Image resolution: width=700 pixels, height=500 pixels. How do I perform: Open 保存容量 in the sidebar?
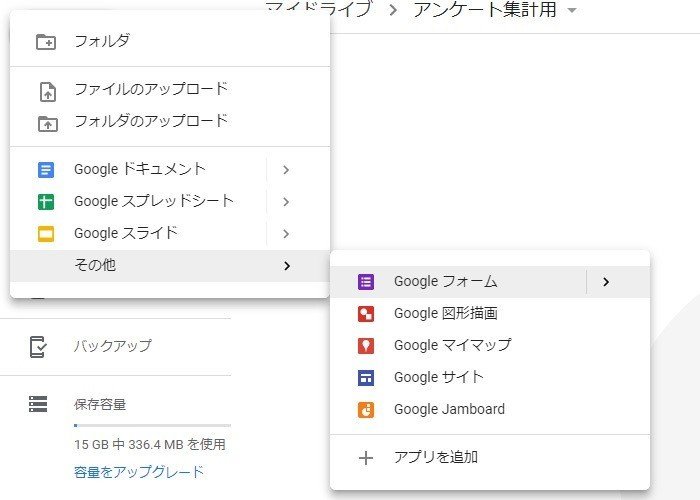click(x=100, y=404)
